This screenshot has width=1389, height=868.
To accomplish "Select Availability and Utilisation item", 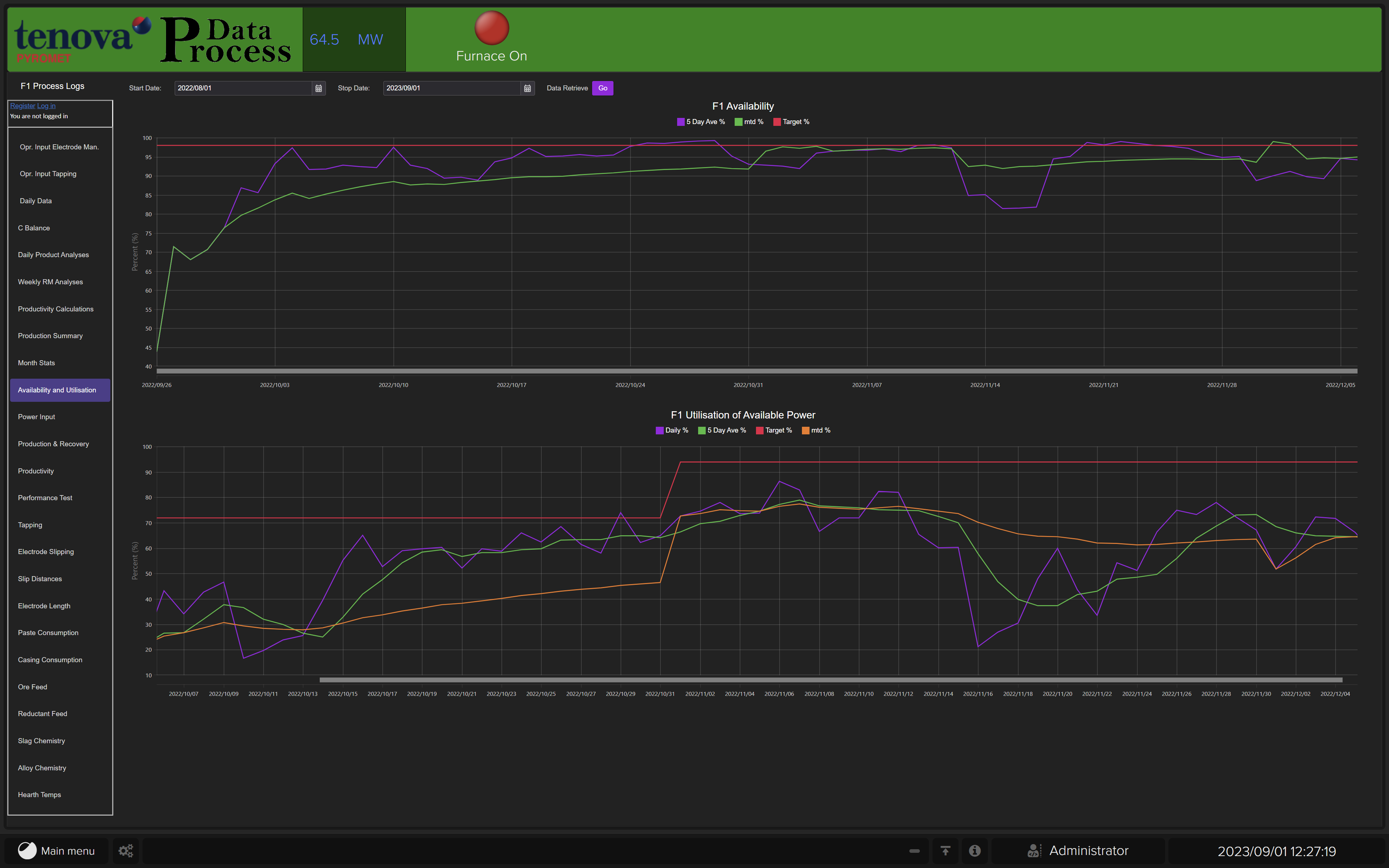I will (60, 390).
